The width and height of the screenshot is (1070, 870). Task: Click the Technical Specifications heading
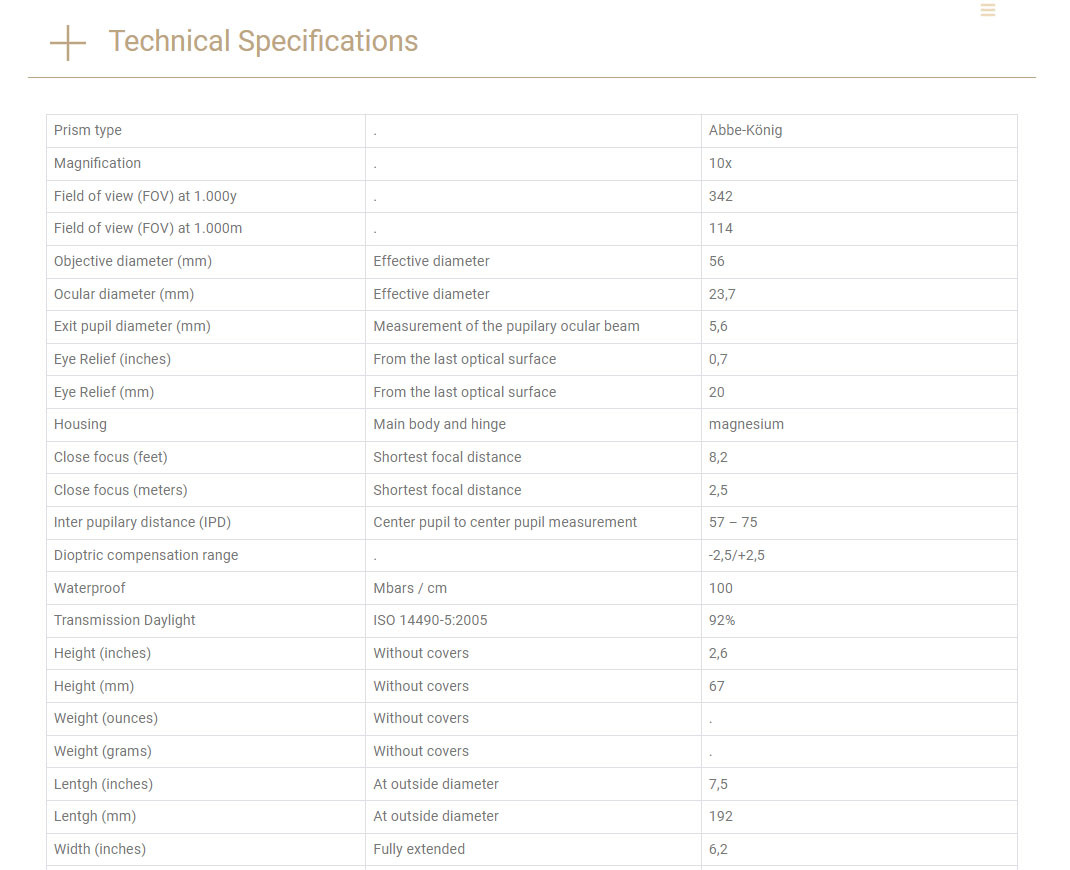pyautogui.click(x=263, y=41)
